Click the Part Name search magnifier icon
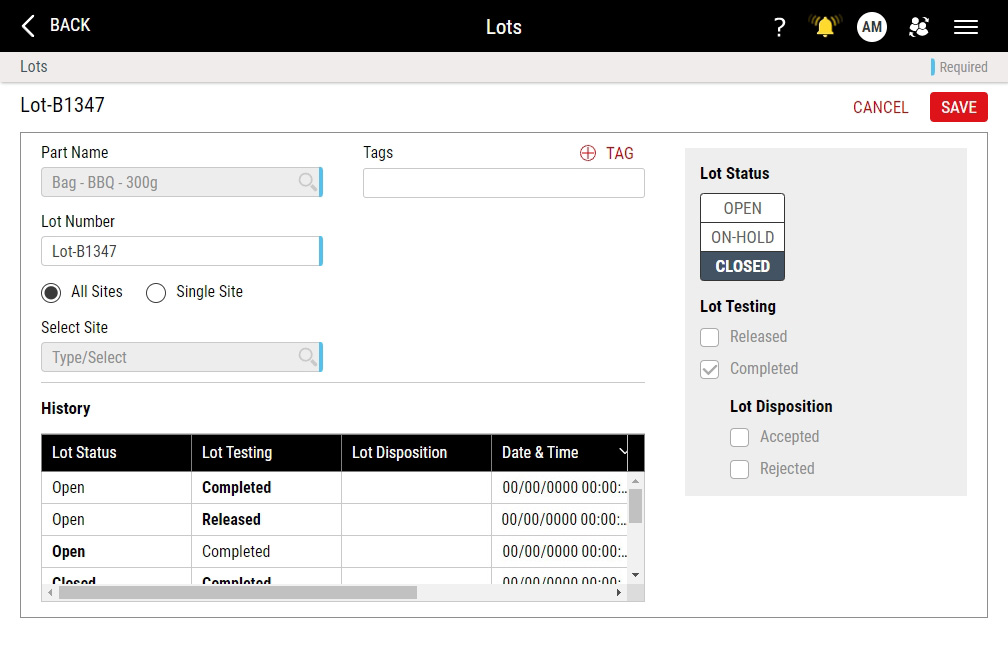 [x=307, y=182]
